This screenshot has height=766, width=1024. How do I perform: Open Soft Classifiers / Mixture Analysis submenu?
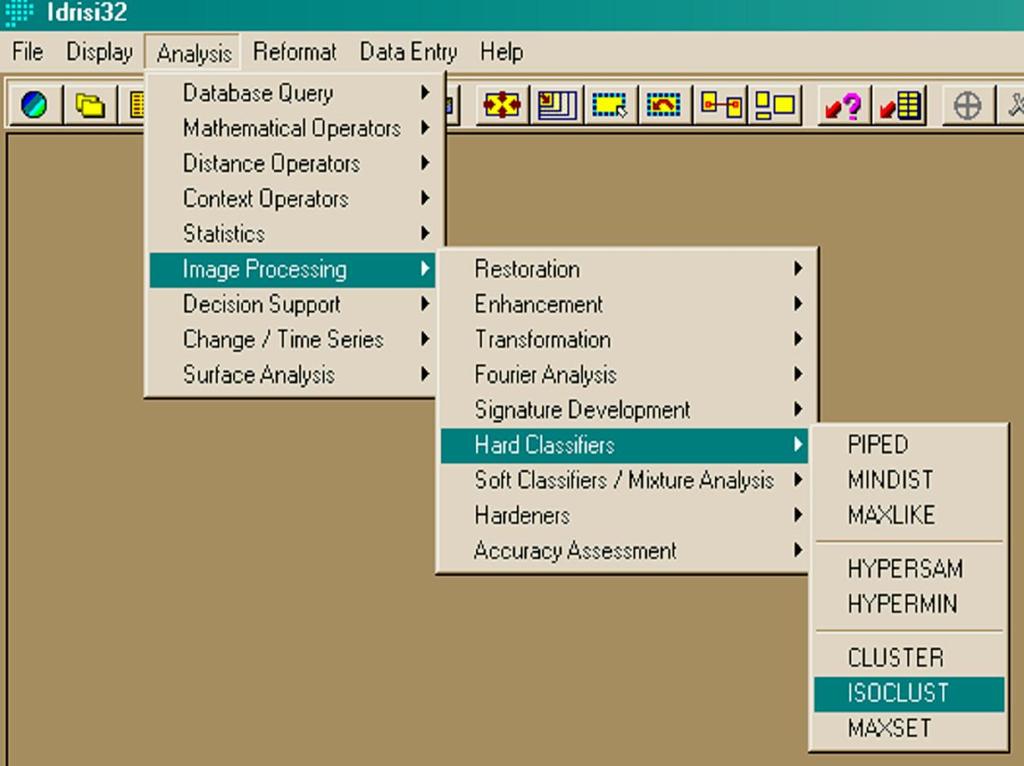[625, 481]
